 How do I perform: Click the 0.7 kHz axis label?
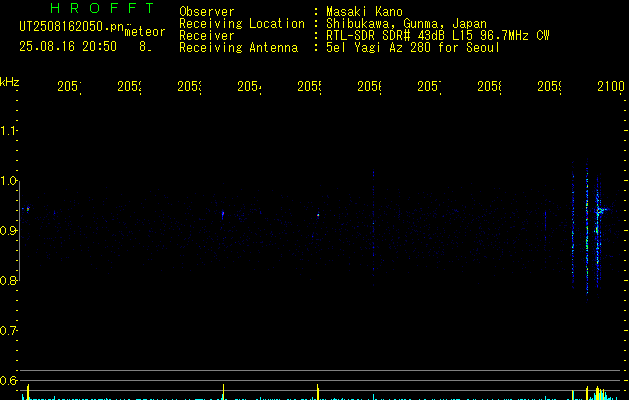click(x=8, y=331)
